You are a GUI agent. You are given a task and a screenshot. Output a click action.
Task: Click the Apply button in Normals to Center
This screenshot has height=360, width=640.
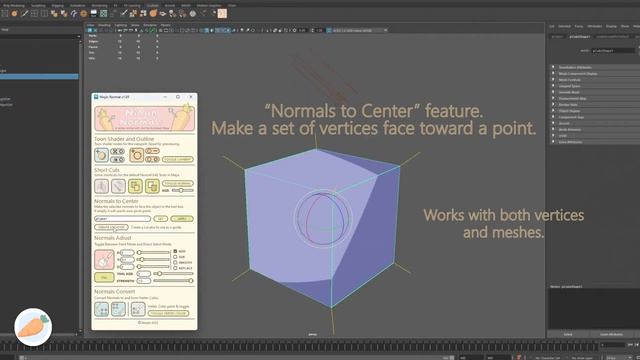tap(182, 219)
